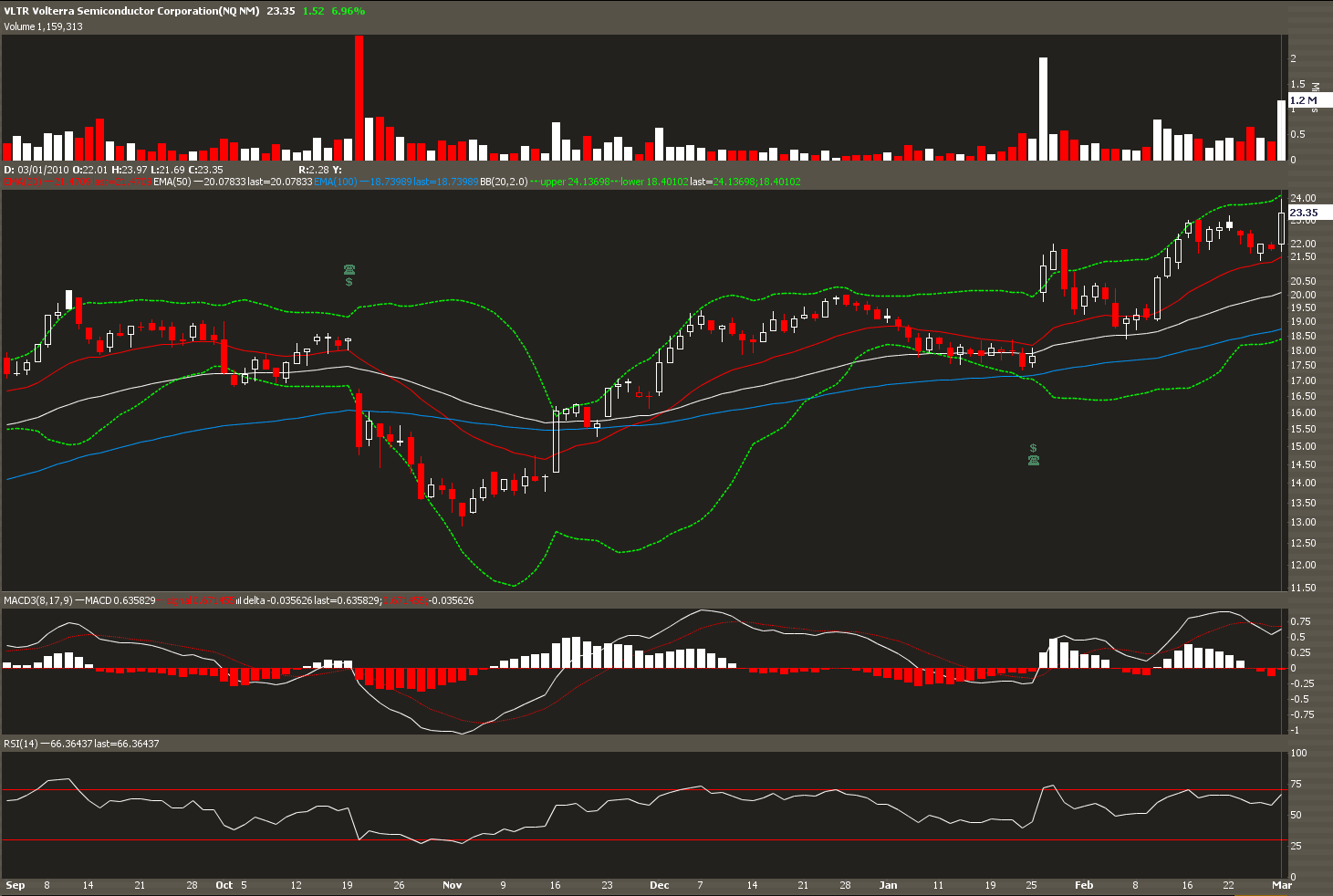Click the Dec label on date axis
The image size is (1333, 896).
pos(660,885)
